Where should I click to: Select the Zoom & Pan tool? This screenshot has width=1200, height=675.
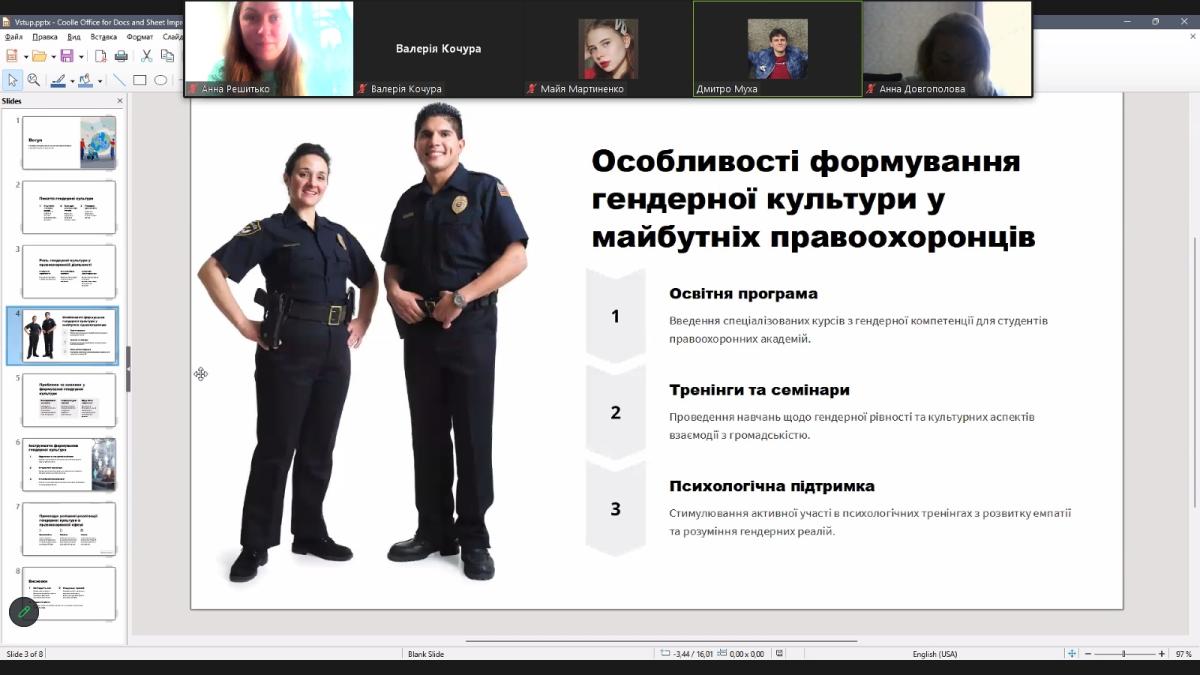(x=34, y=80)
